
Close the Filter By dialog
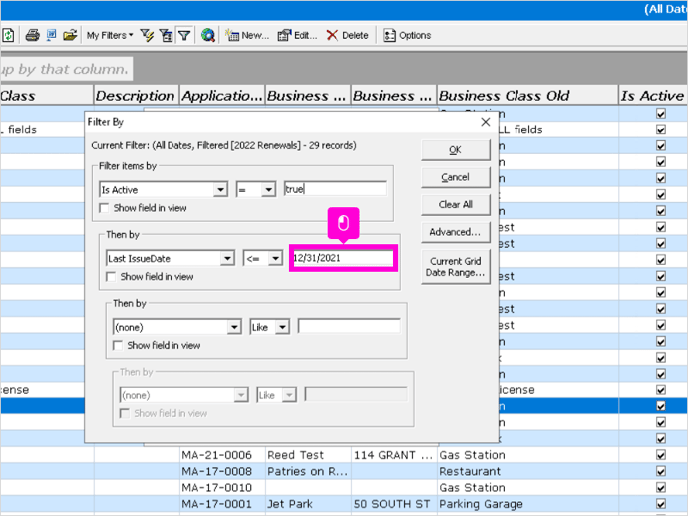(x=486, y=122)
